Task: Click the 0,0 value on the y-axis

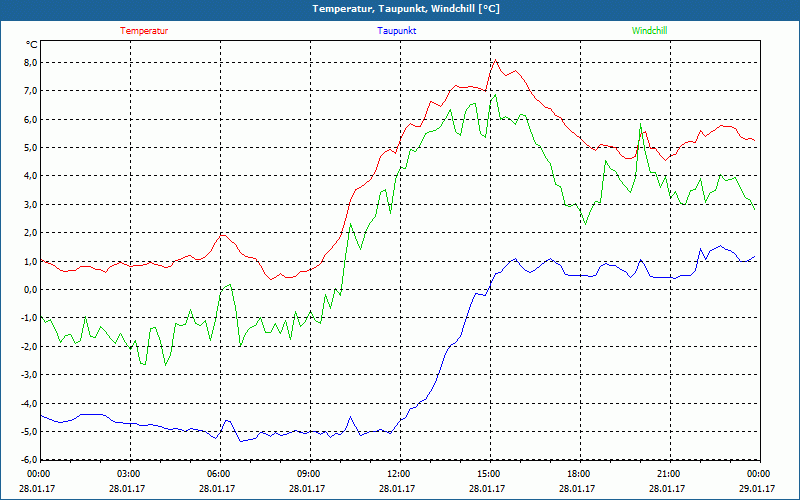Action: [29, 290]
